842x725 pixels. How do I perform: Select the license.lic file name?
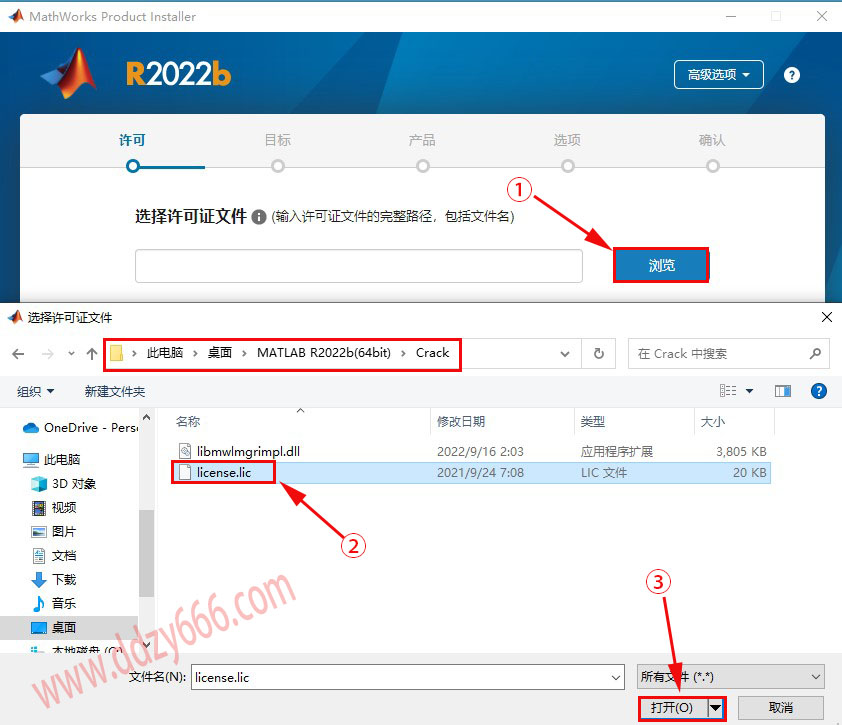pyautogui.click(x=224, y=473)
